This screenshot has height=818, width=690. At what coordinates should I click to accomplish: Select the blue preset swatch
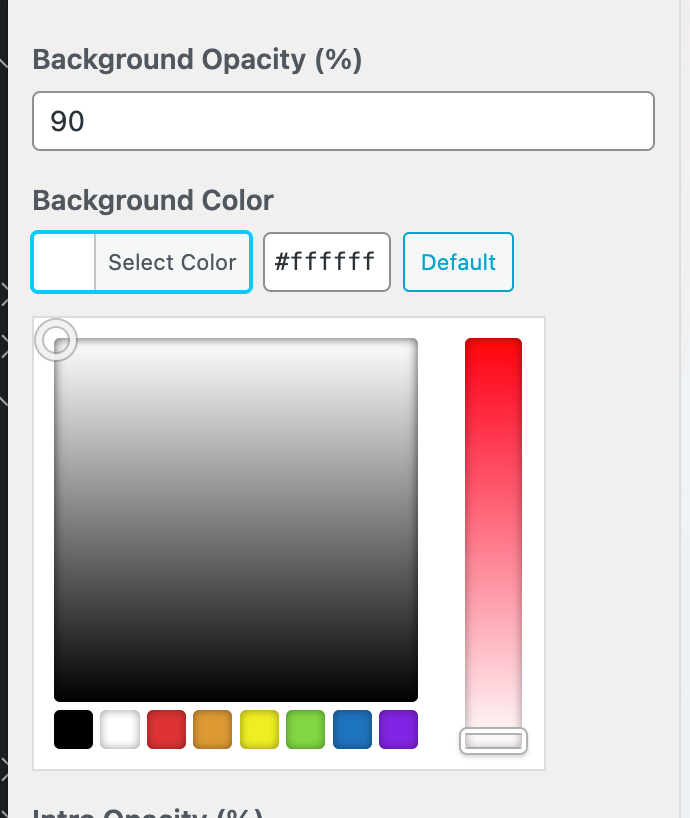pos(352,729)
